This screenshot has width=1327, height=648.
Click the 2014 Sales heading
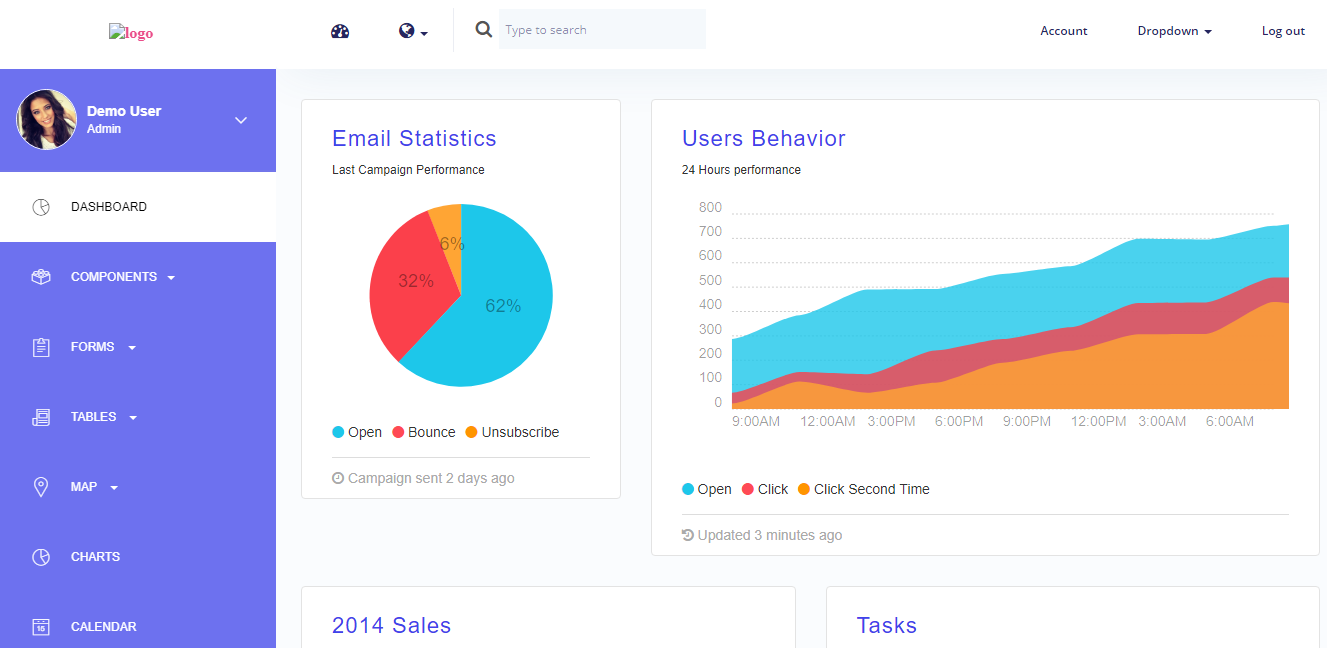pos(391,625)
